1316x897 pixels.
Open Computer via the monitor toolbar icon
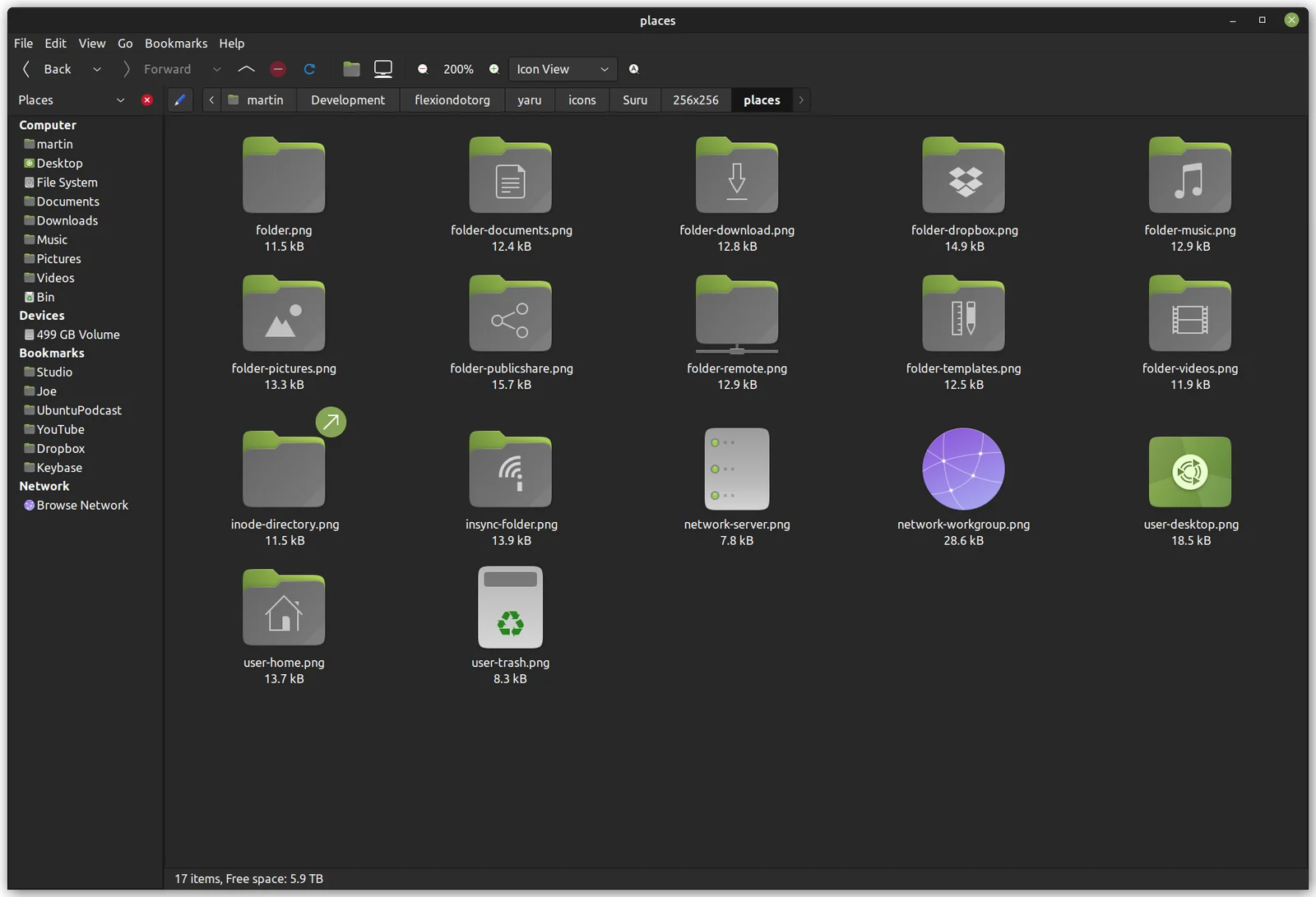[383, 69]
